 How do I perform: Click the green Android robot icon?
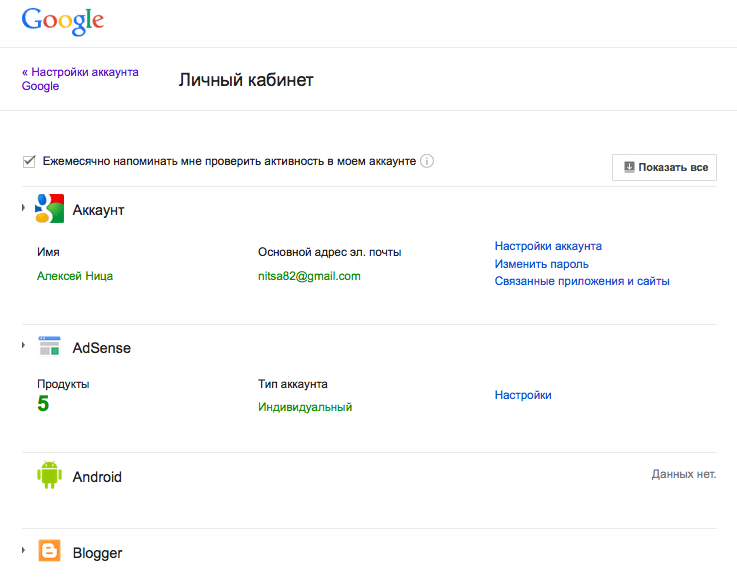(x=50, y=476)
